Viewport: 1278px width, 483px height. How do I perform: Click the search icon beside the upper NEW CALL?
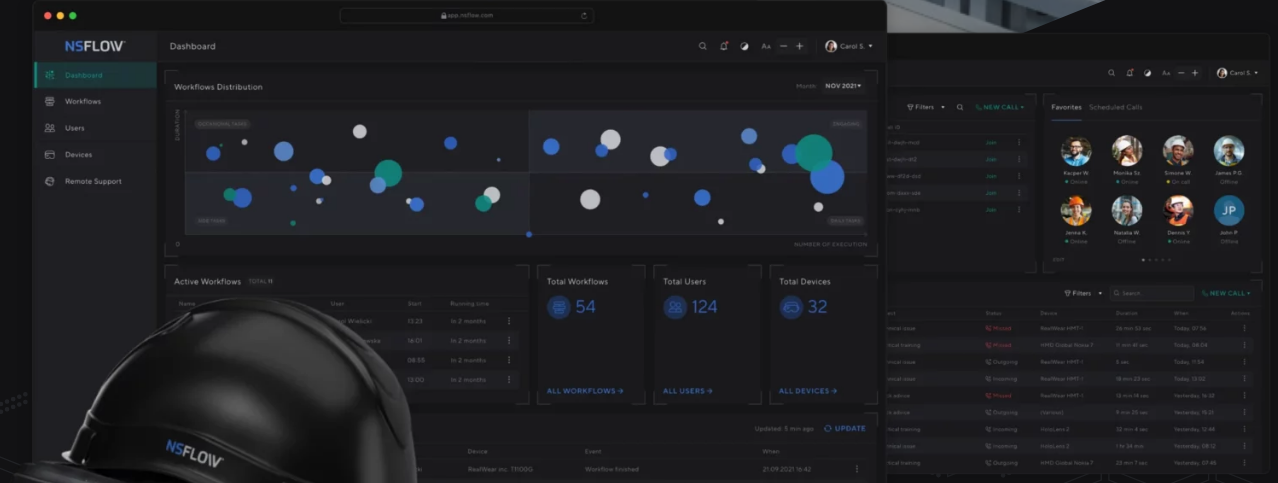coord(960,107)
